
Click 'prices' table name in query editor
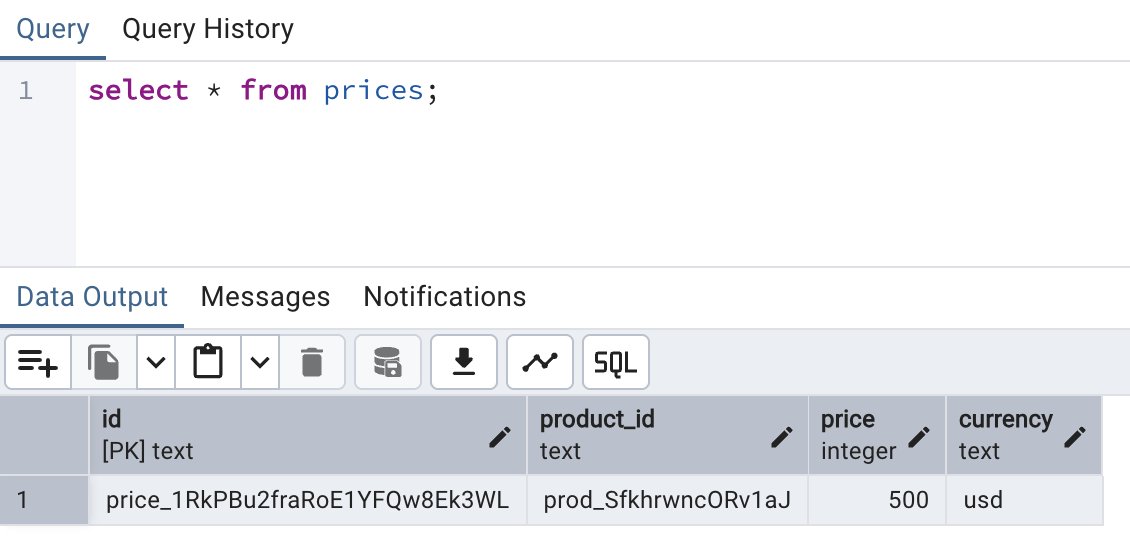(373, 91)
